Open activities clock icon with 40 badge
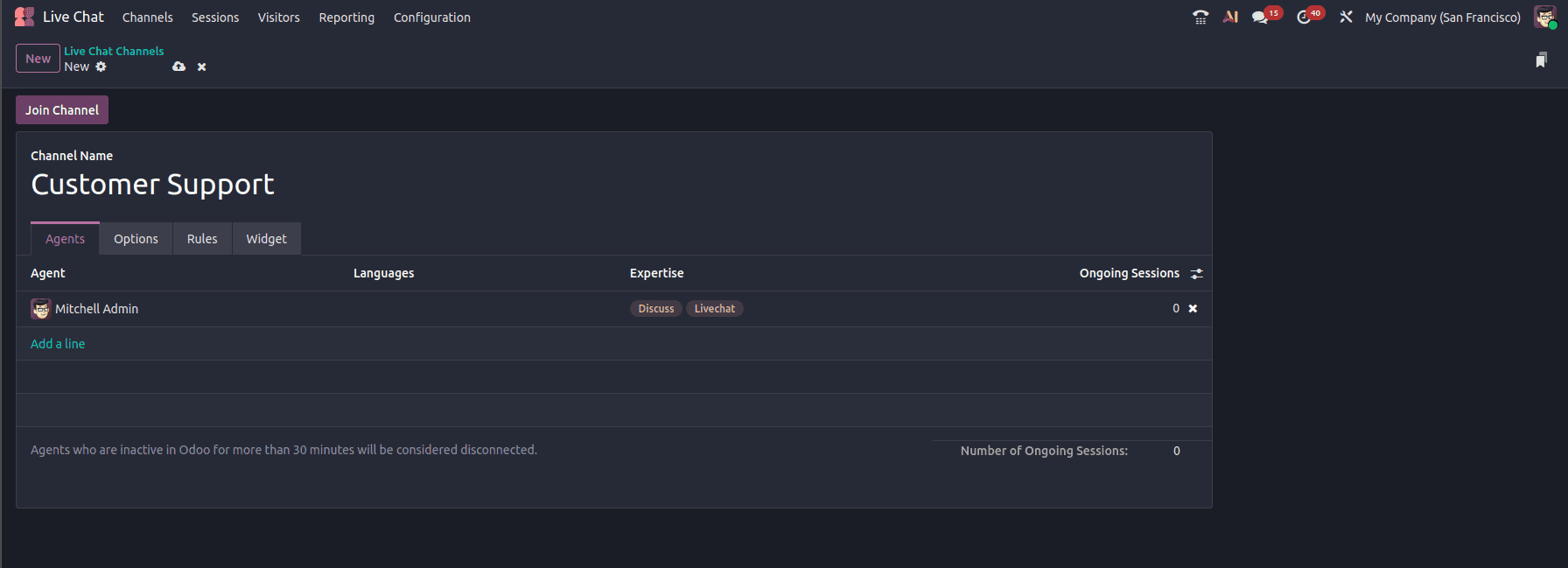1568x568 pixels. pos(1310,17)
